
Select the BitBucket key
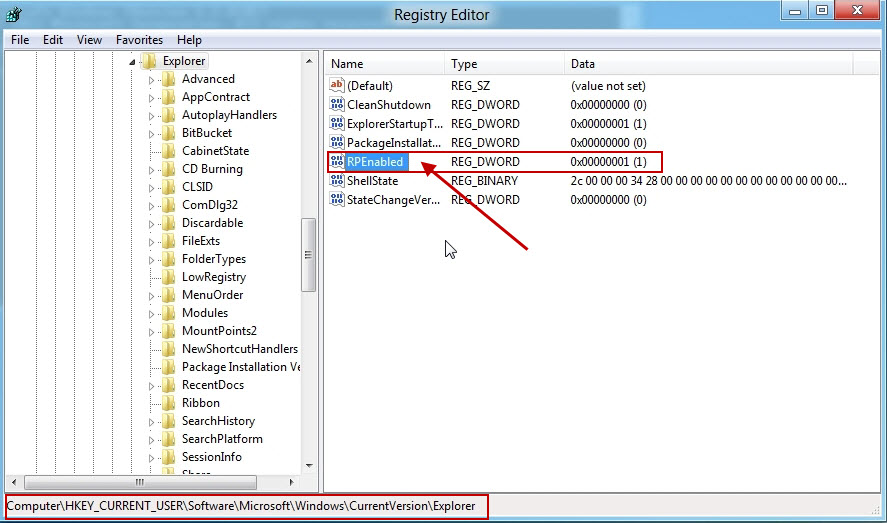tap(206, 133)
